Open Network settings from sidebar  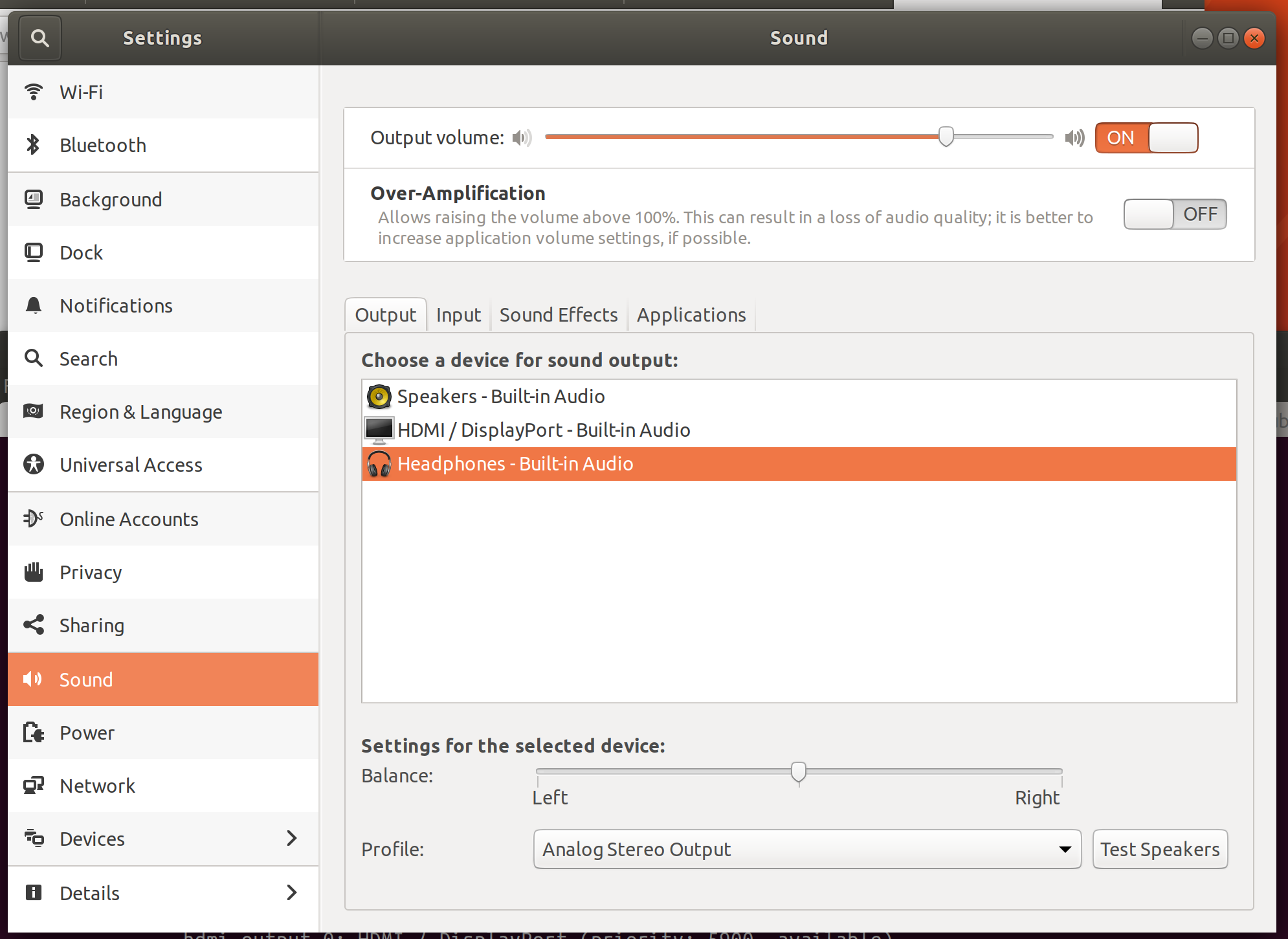click(x=97, y=786)
